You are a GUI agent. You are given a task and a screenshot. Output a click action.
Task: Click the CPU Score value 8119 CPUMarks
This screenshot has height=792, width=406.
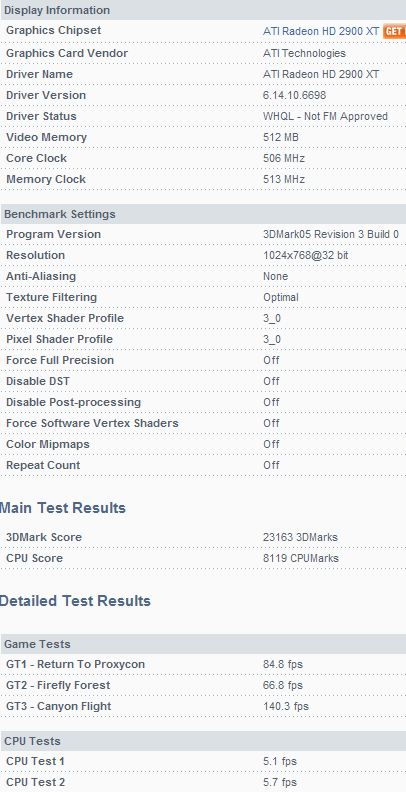point(301,559)
